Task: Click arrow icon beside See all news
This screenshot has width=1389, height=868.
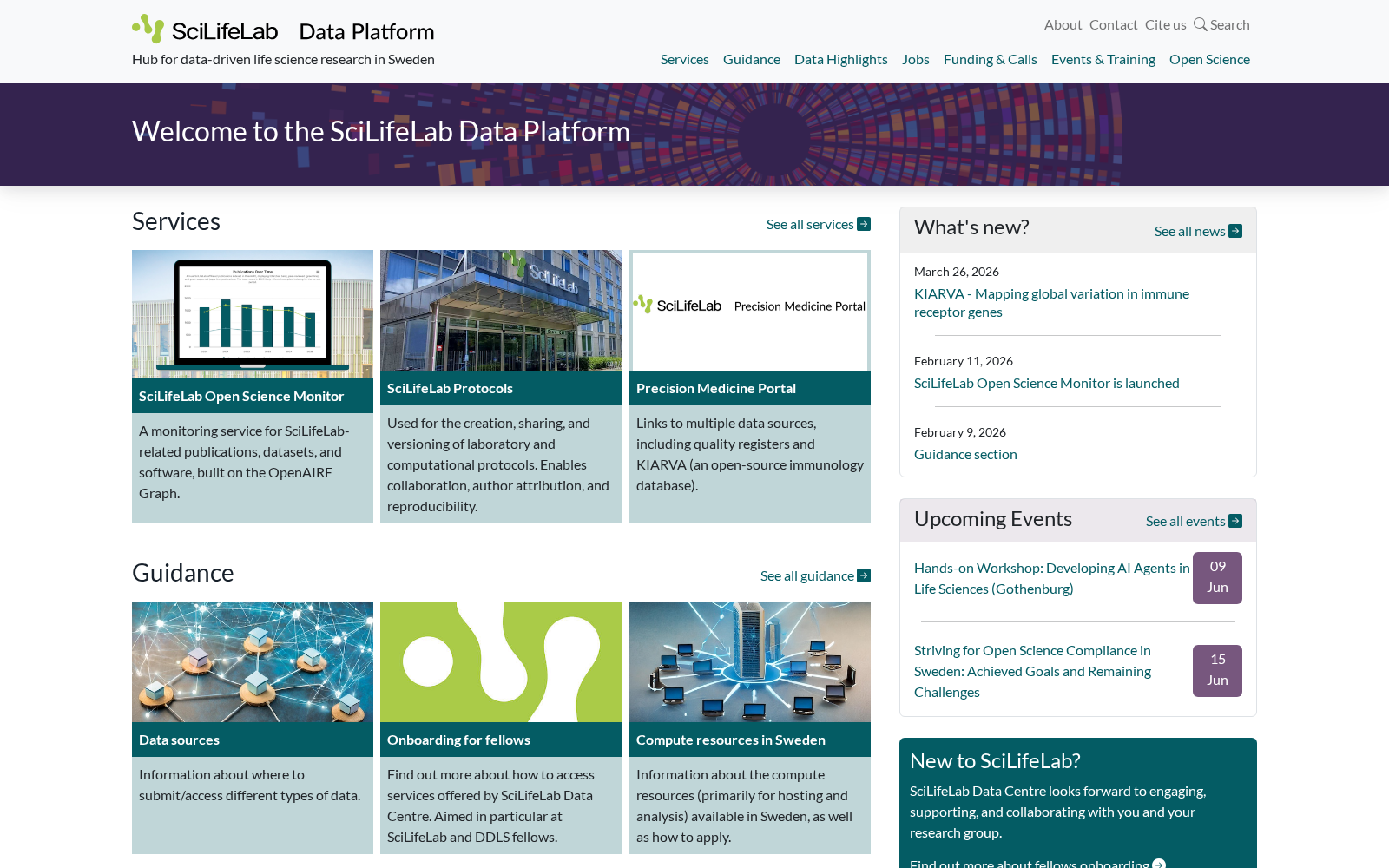Action: 1235,231
